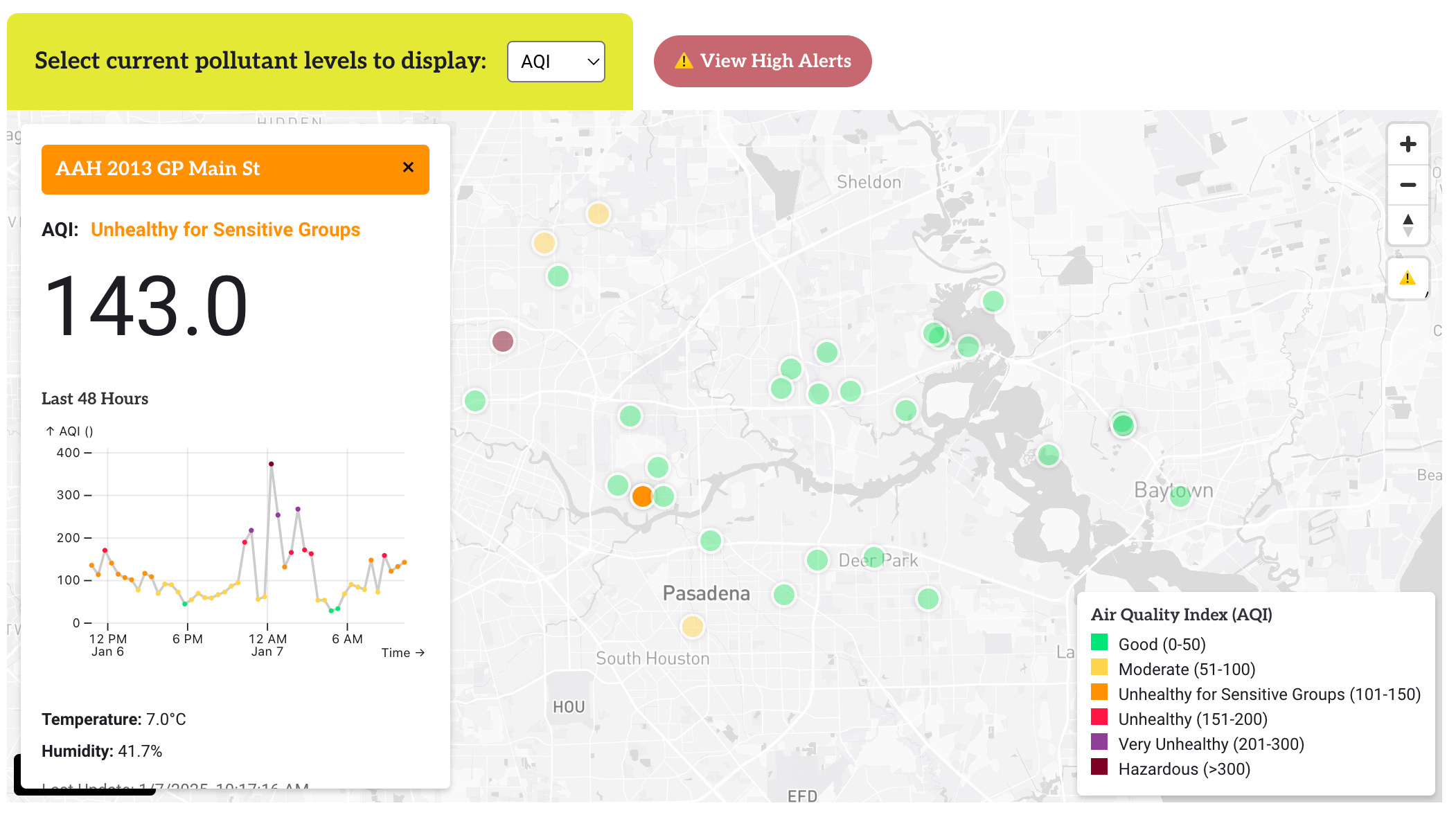Viewport: 1456px width, 817px height.
Task: Click the map zoom out minus button
Action: point(1408,185)
